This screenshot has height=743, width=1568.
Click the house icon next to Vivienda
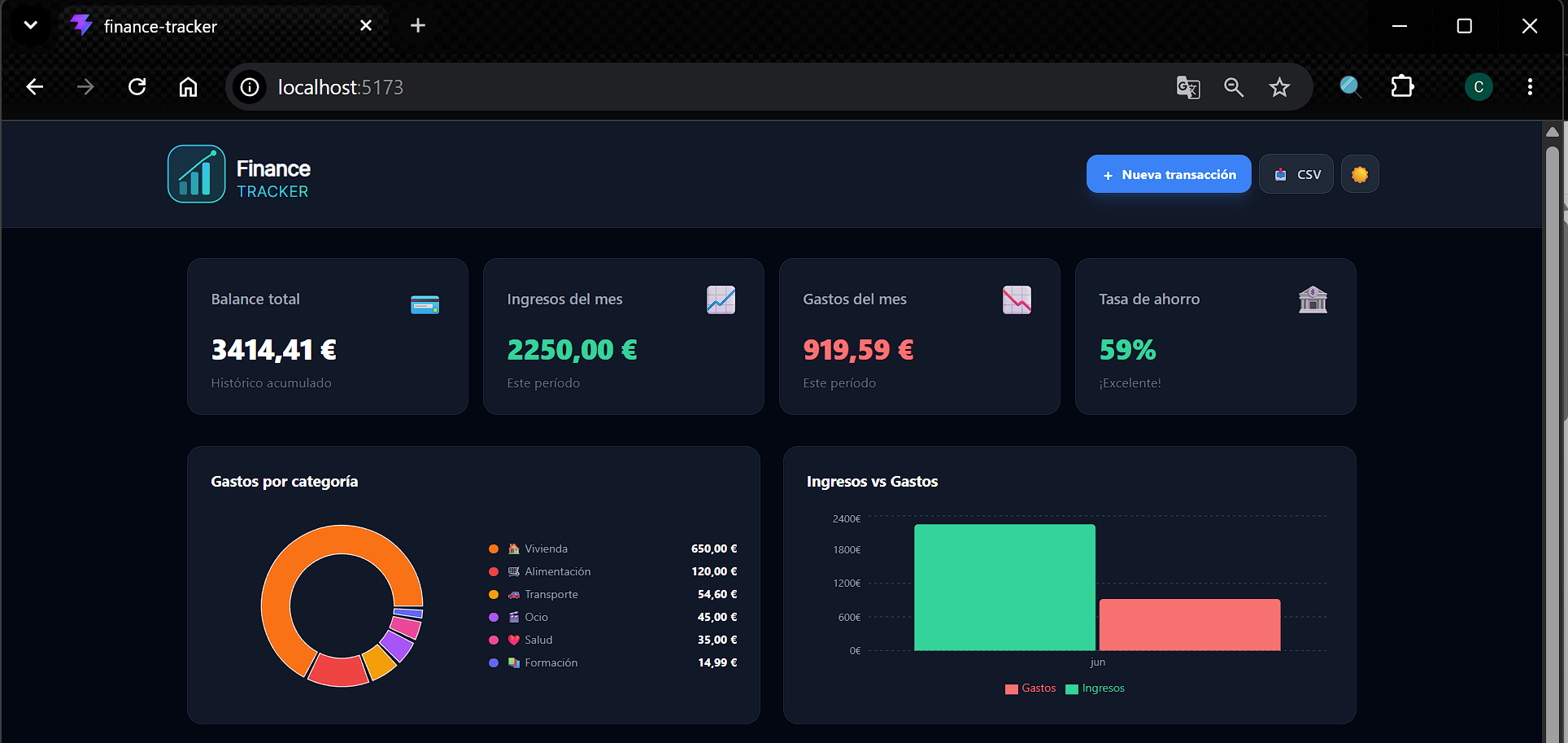[x=513, y=549]
